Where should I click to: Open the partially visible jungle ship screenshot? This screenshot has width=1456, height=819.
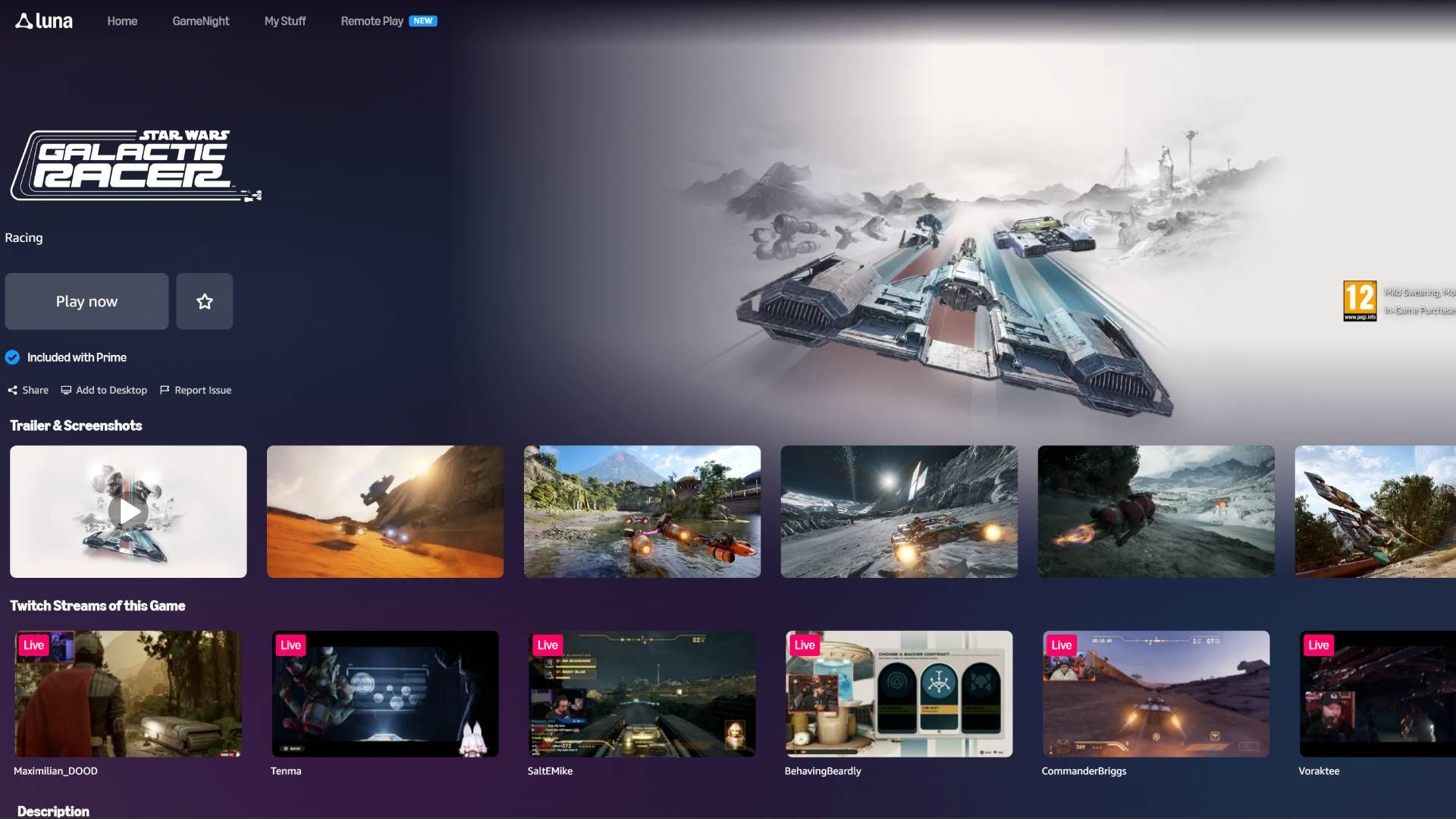coord(1376,512)
